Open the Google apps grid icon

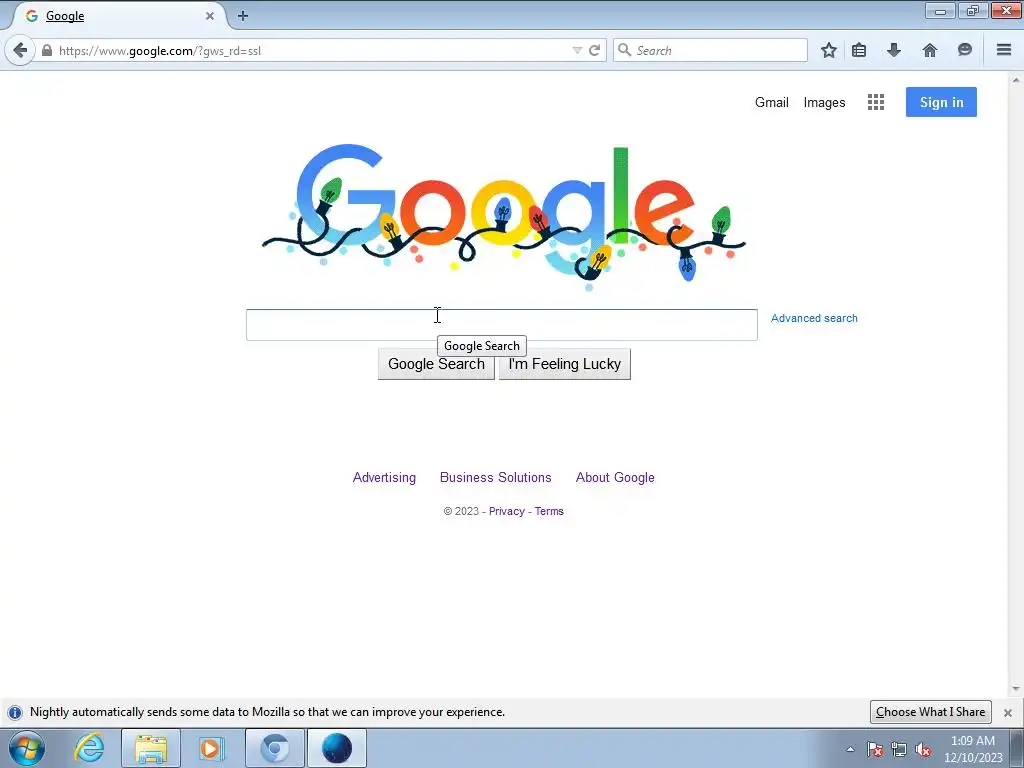876,102
